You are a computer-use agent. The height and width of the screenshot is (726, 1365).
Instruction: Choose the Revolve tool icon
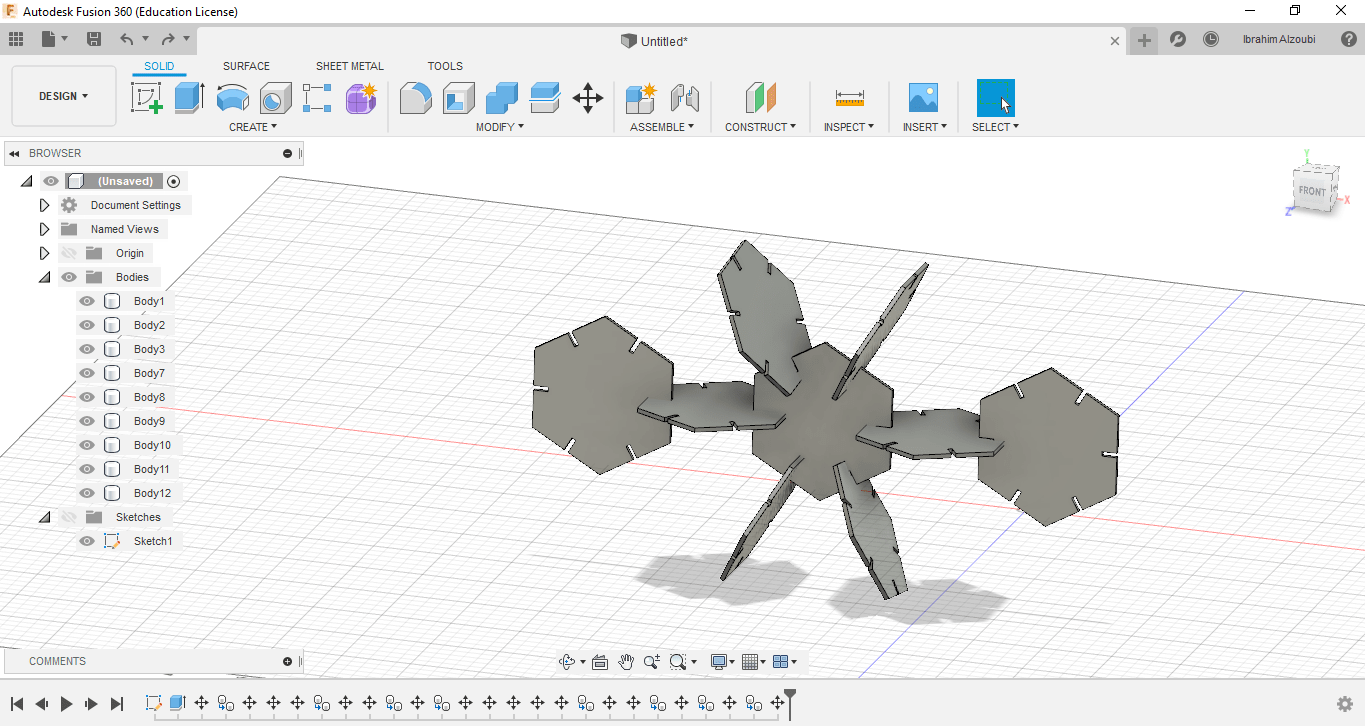(233, 98)
